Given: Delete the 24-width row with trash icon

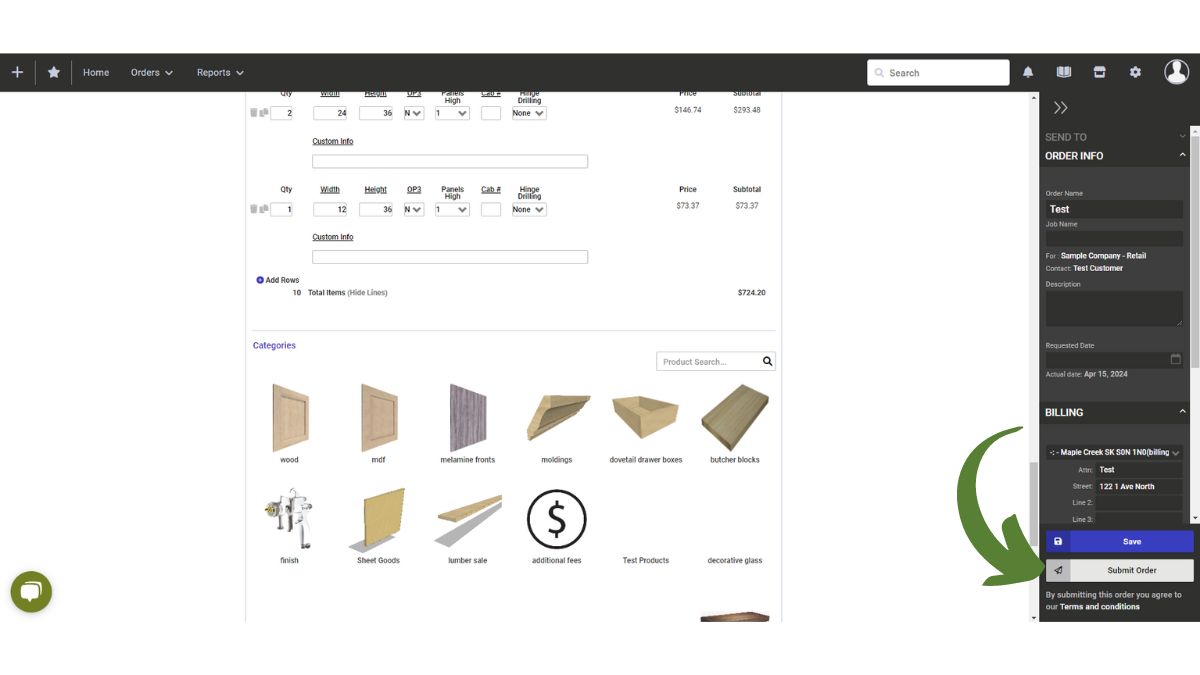Looking at the screenshot, I should pyautogui.click(x=254, y=113).
